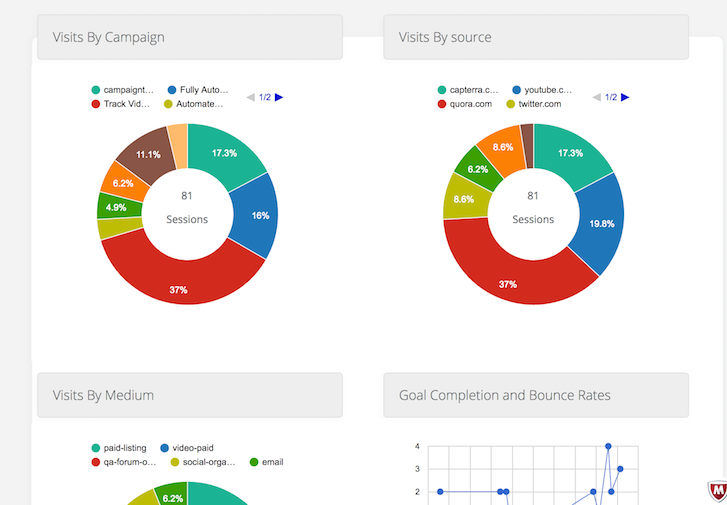Go to next legend page in Visits By source
This screenshot has height=505, width=727.
pyautogui.click(x=625, y=97)
